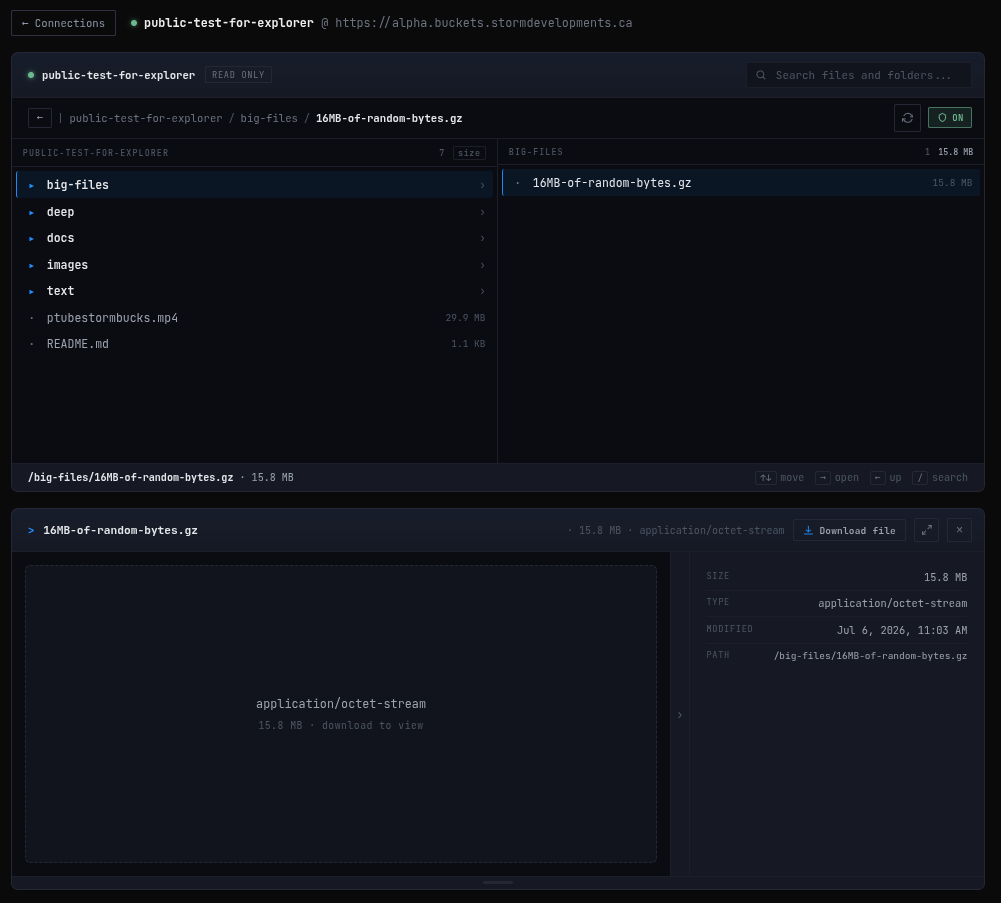
Task: Click the folder triangle icon beside docs
Action: click(31, 239)
